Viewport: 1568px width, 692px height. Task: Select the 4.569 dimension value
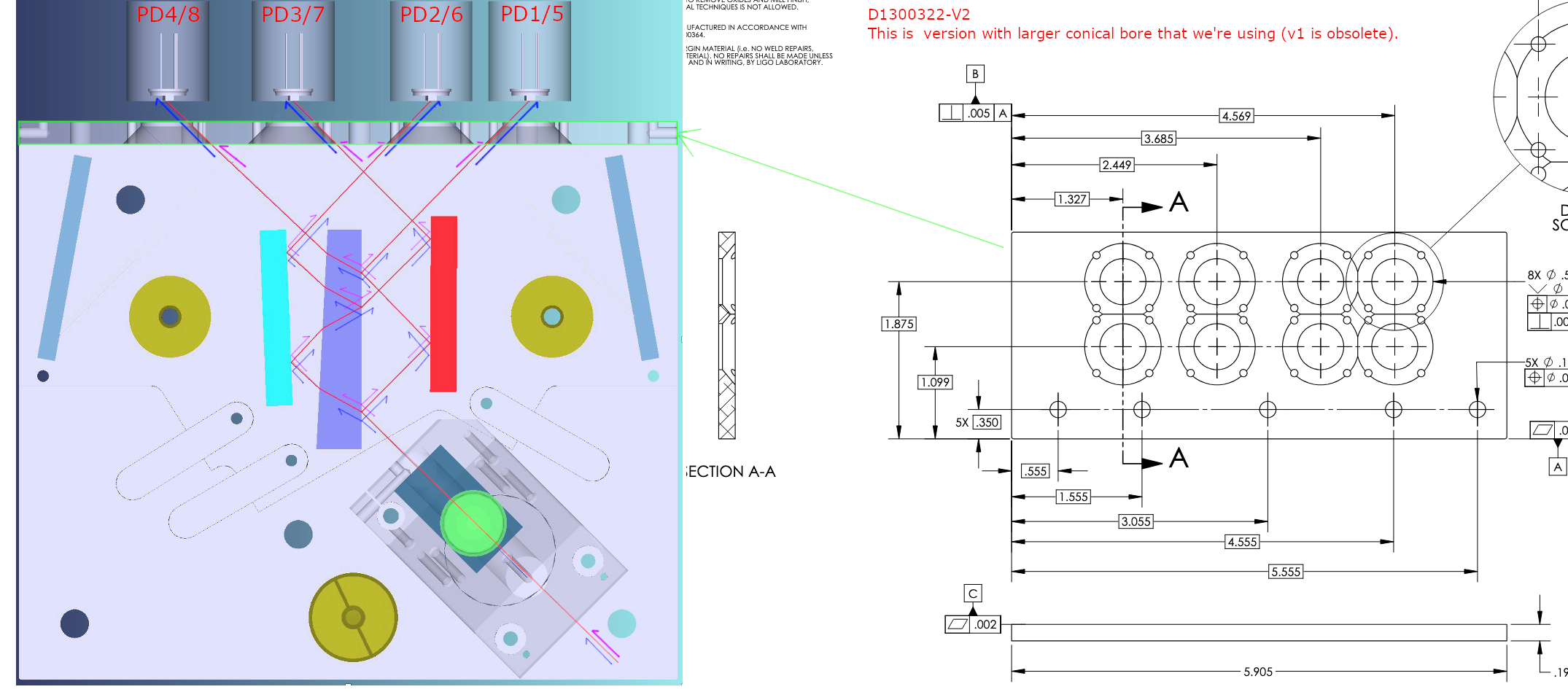point(1236,116)
